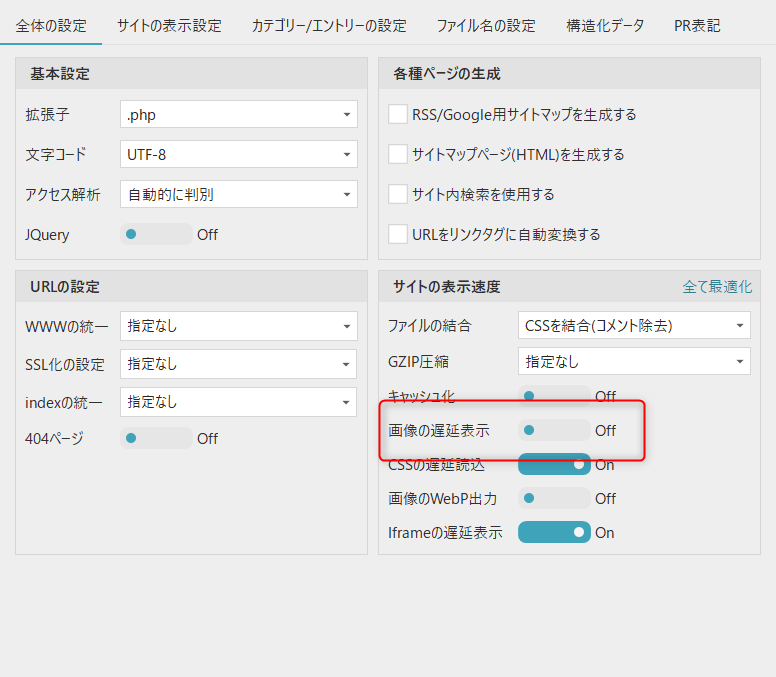Screen dimensions: 776x677
Task: Open the カテゴリー/エントリーの設定 tab
Action: tap(328, 26)
